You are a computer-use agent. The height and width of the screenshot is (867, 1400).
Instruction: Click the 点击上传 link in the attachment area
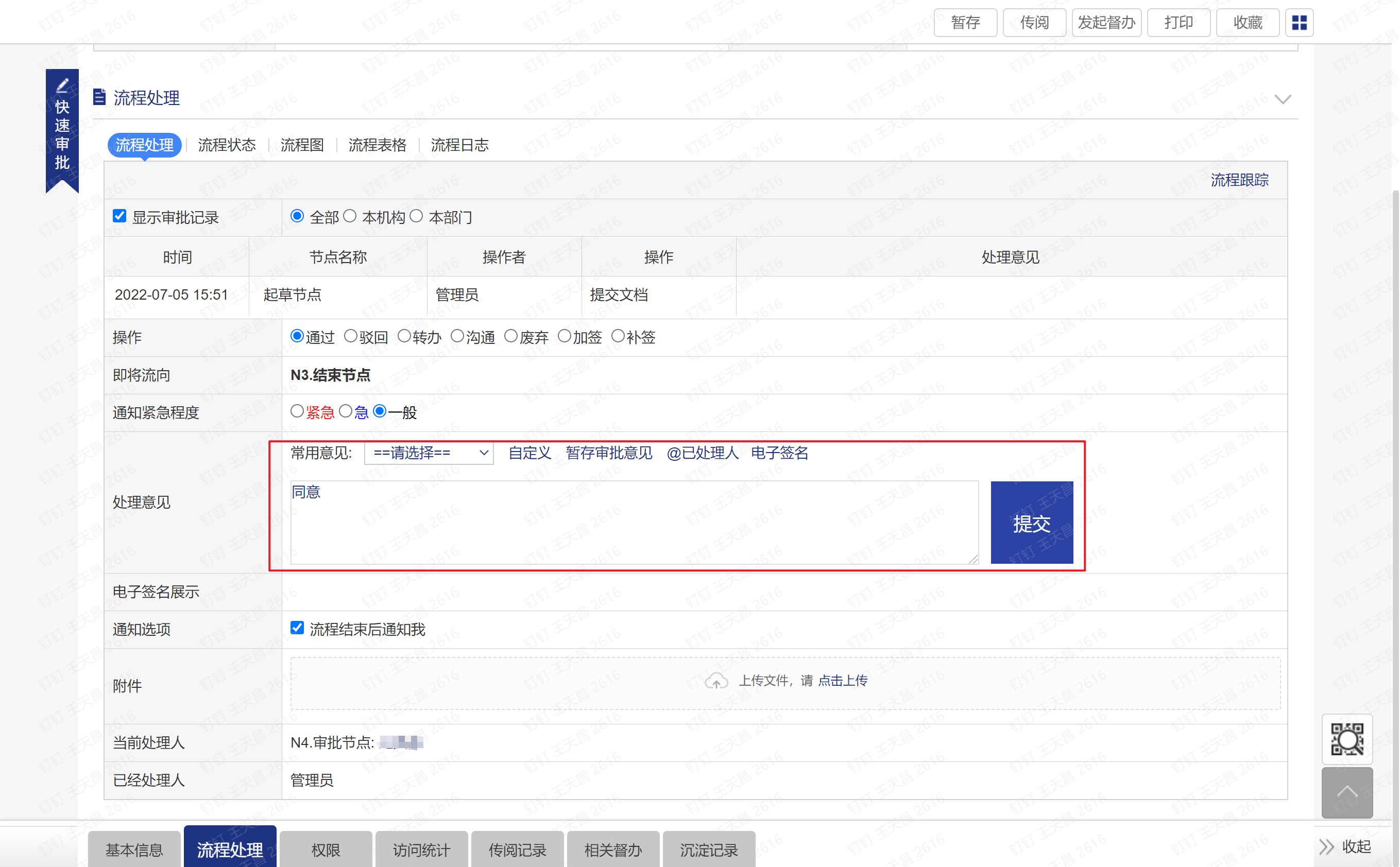842,681
